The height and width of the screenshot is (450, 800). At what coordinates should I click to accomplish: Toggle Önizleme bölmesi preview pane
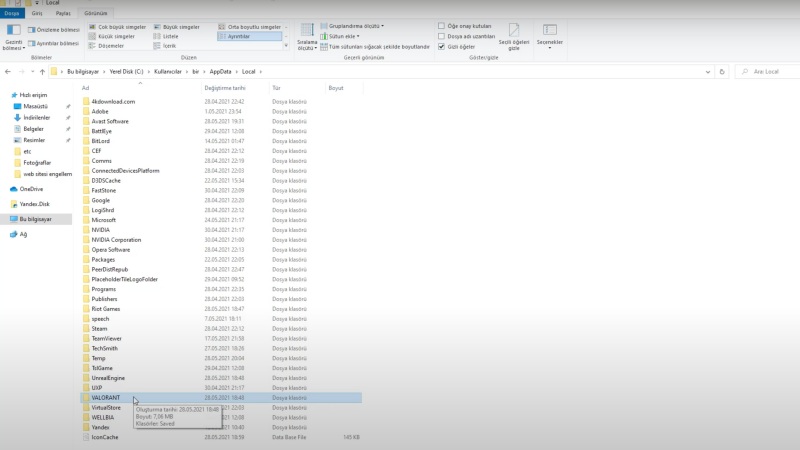(x=54, y=30)
